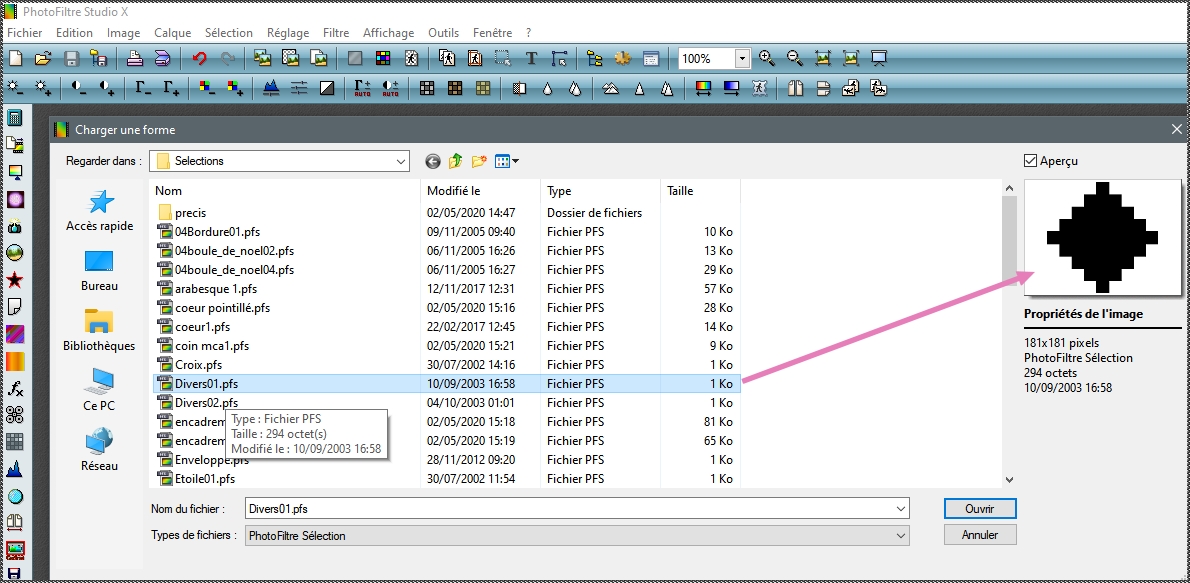1190x583 pixels.
Task: Click the calculator icon in left sidebar
Action: 14,118
